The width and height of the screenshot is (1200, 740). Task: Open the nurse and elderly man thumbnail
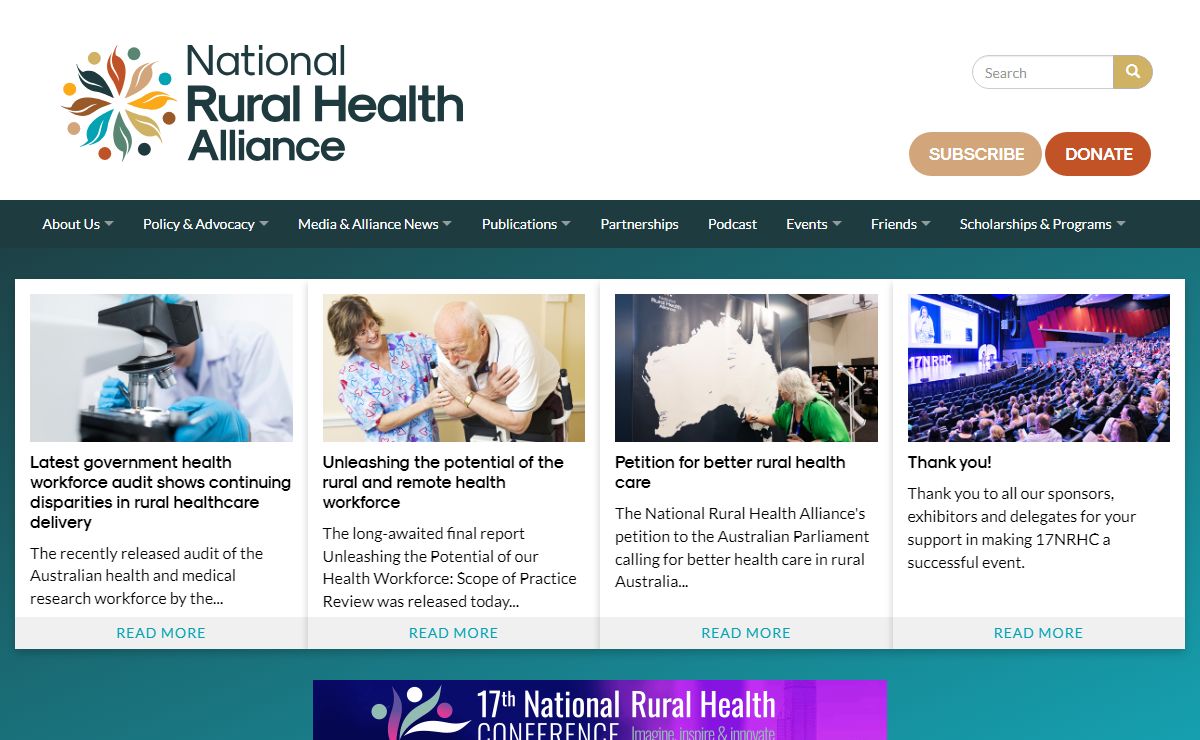click(454, 368)
